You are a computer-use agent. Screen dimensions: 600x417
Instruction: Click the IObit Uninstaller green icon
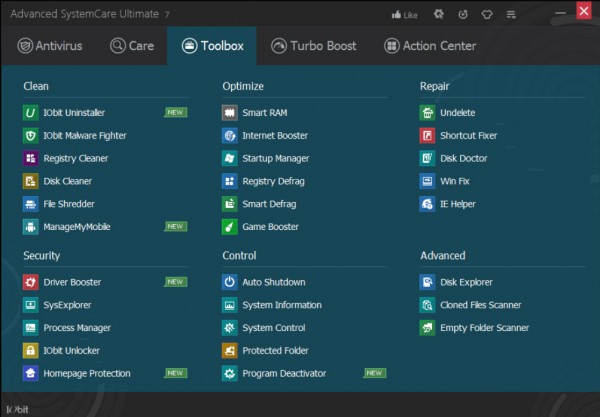tap(31, 113)
